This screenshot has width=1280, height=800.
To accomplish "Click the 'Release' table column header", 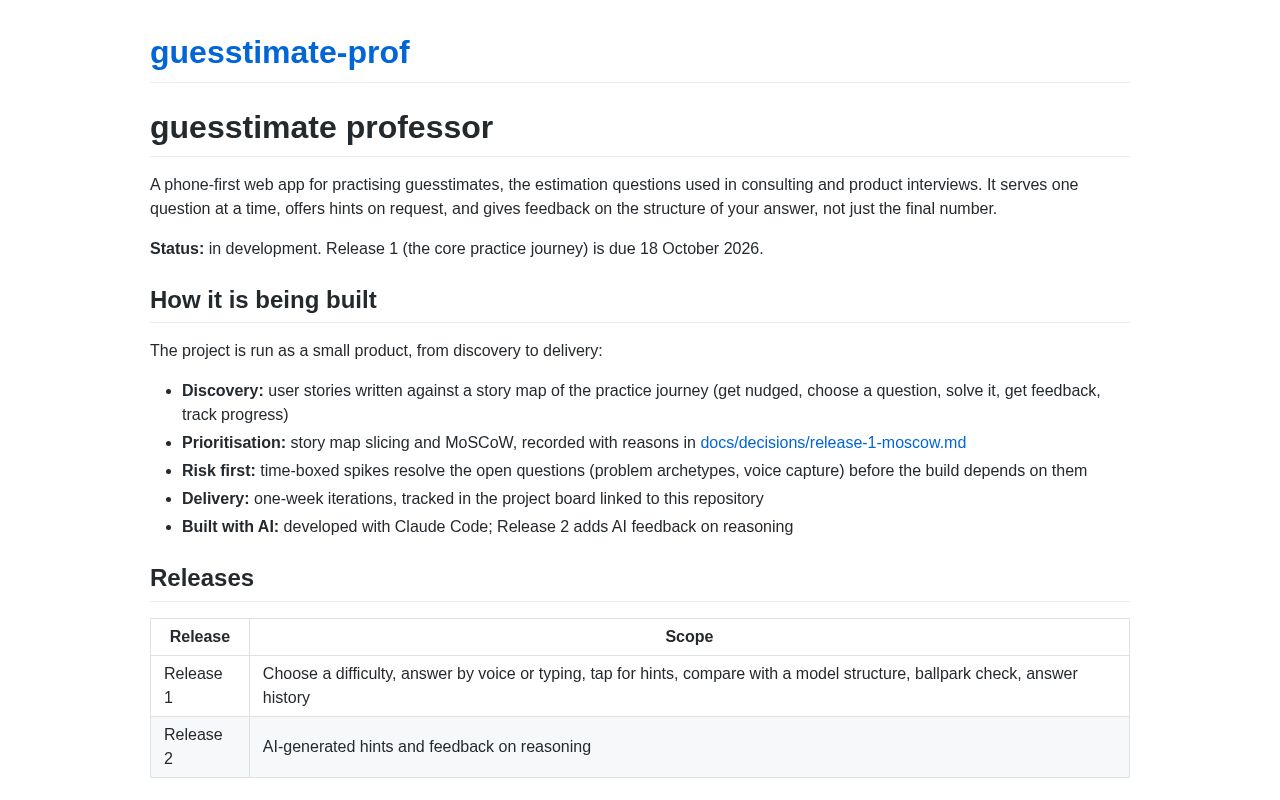I will pos(200,637).
